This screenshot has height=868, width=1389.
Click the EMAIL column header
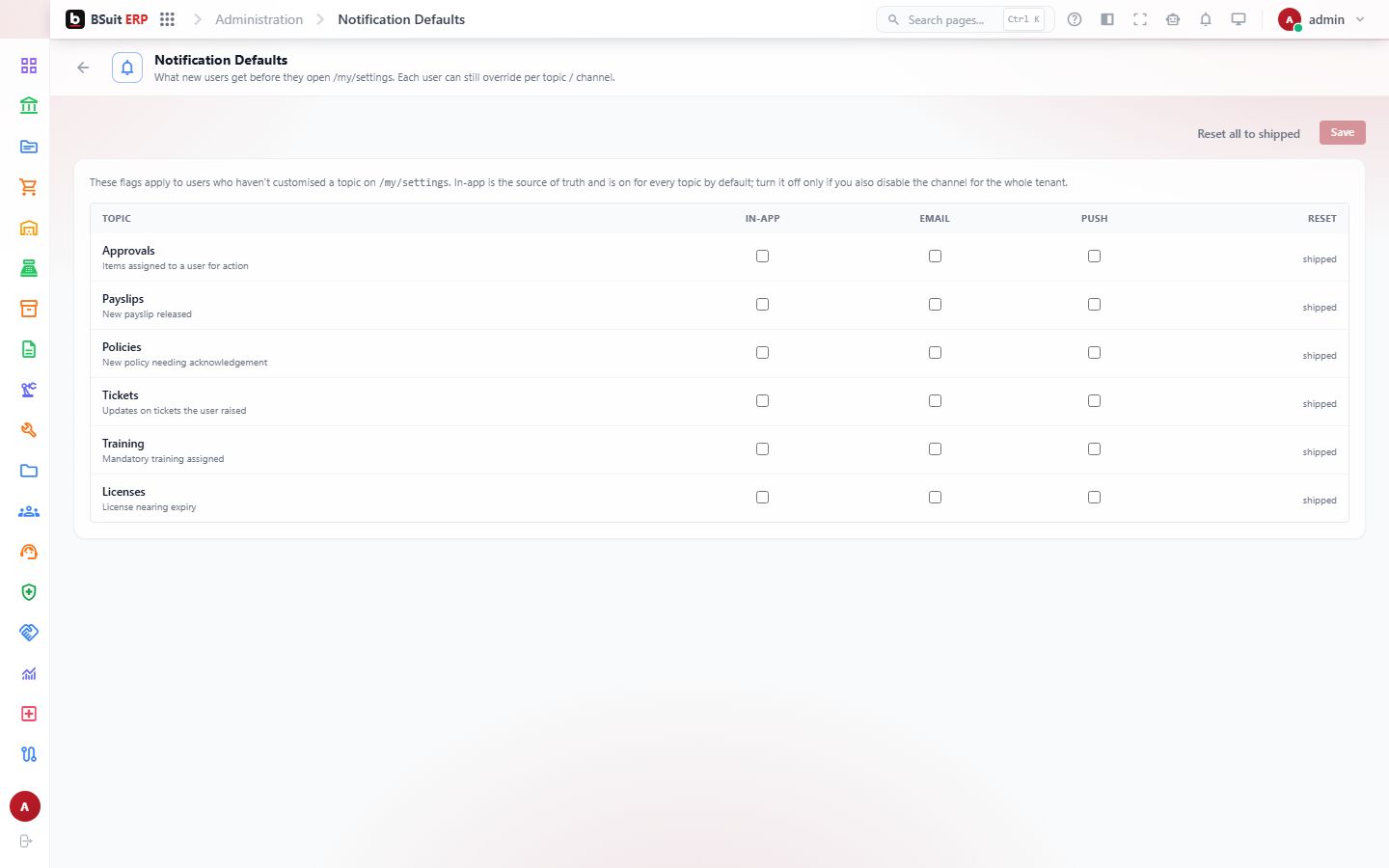(x=935, y=219)
